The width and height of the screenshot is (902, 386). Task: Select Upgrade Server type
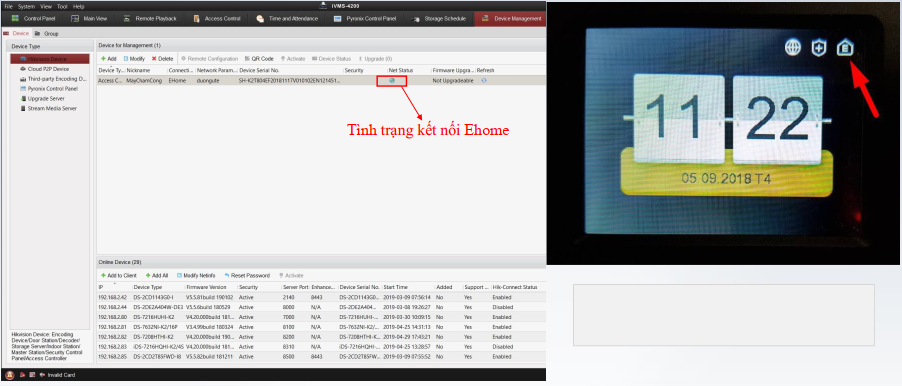click(44, 98)
